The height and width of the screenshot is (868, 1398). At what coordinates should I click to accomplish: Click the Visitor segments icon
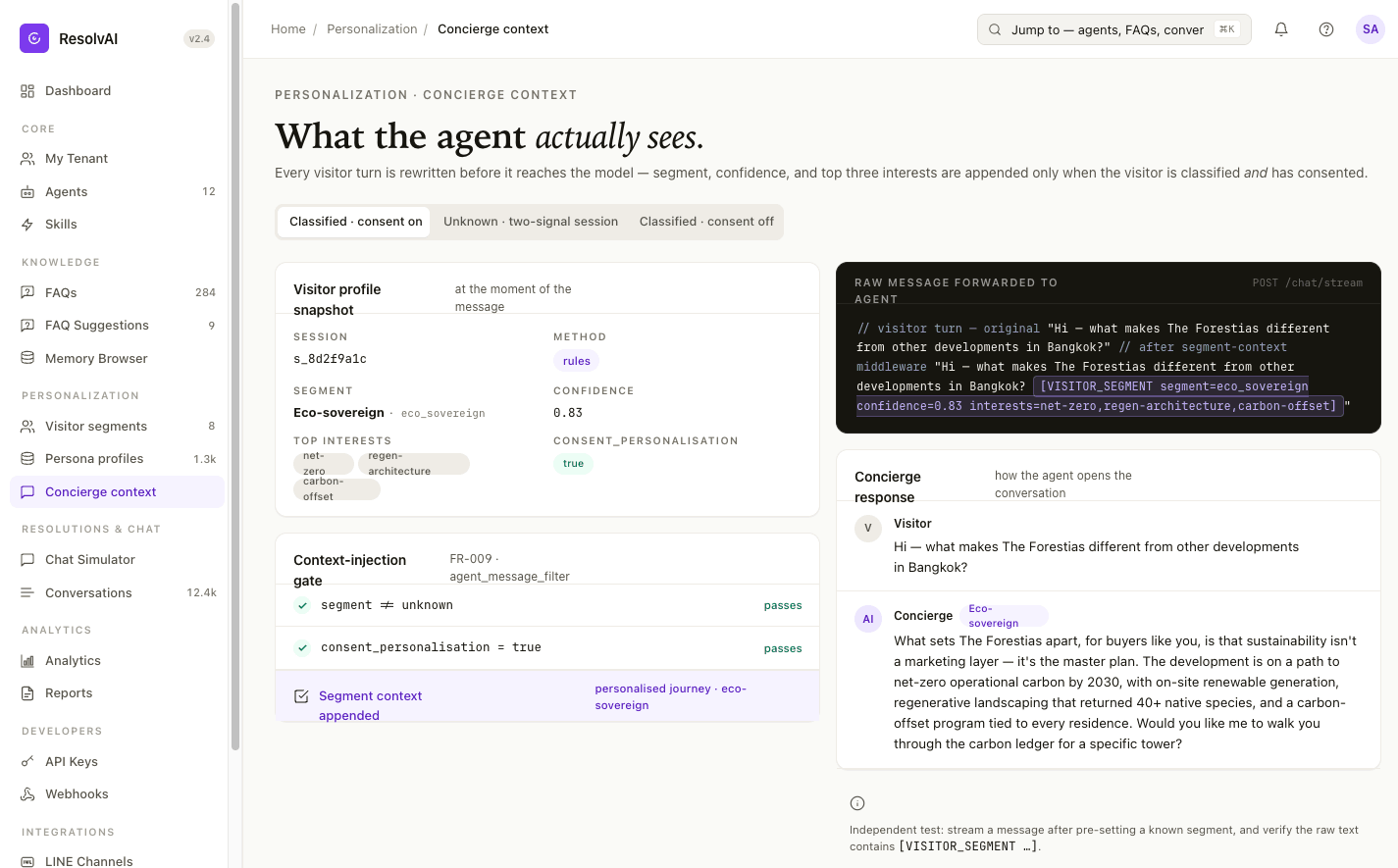(x=27, y=427)
